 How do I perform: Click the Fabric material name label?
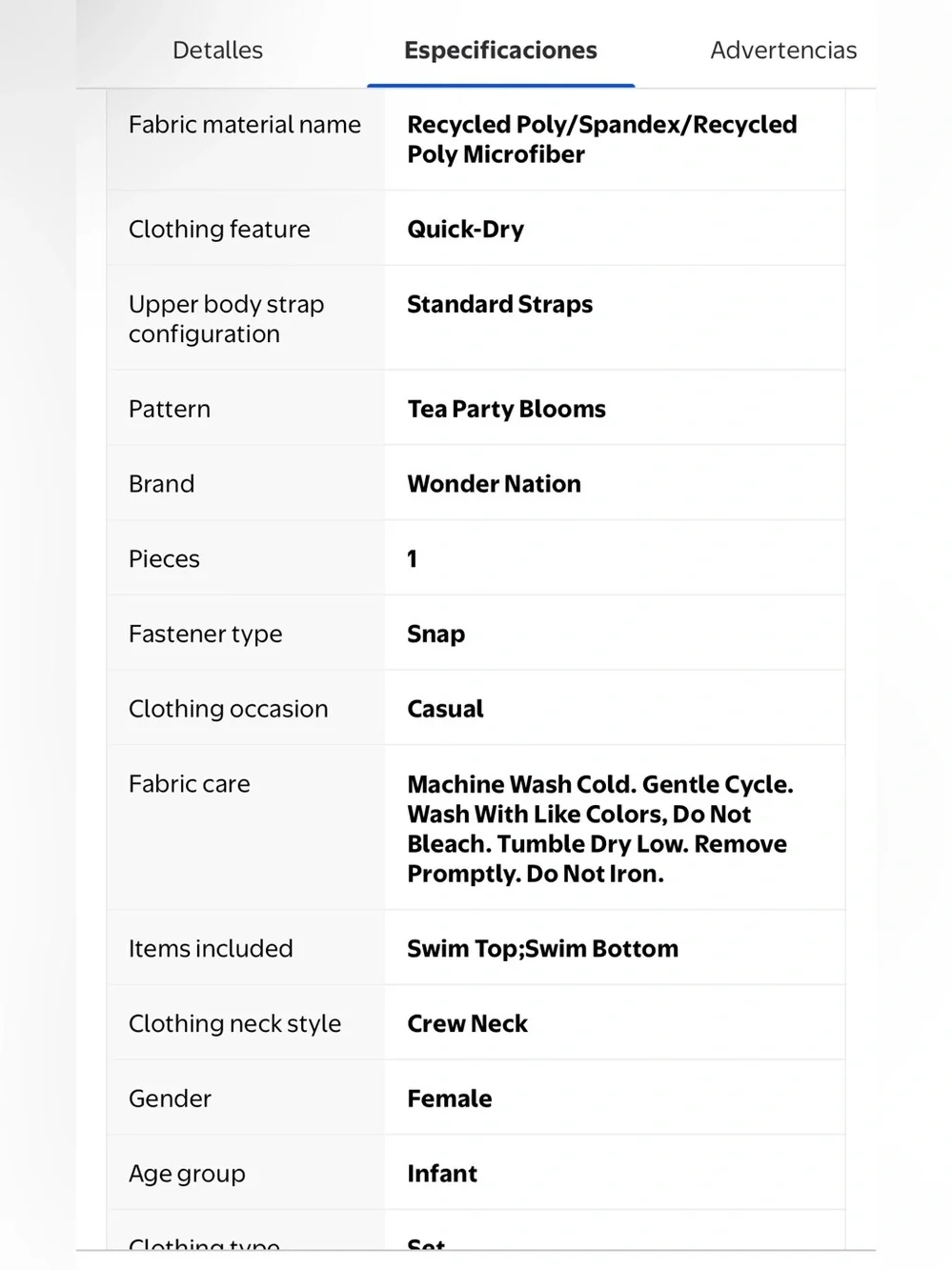click(245, 125)
